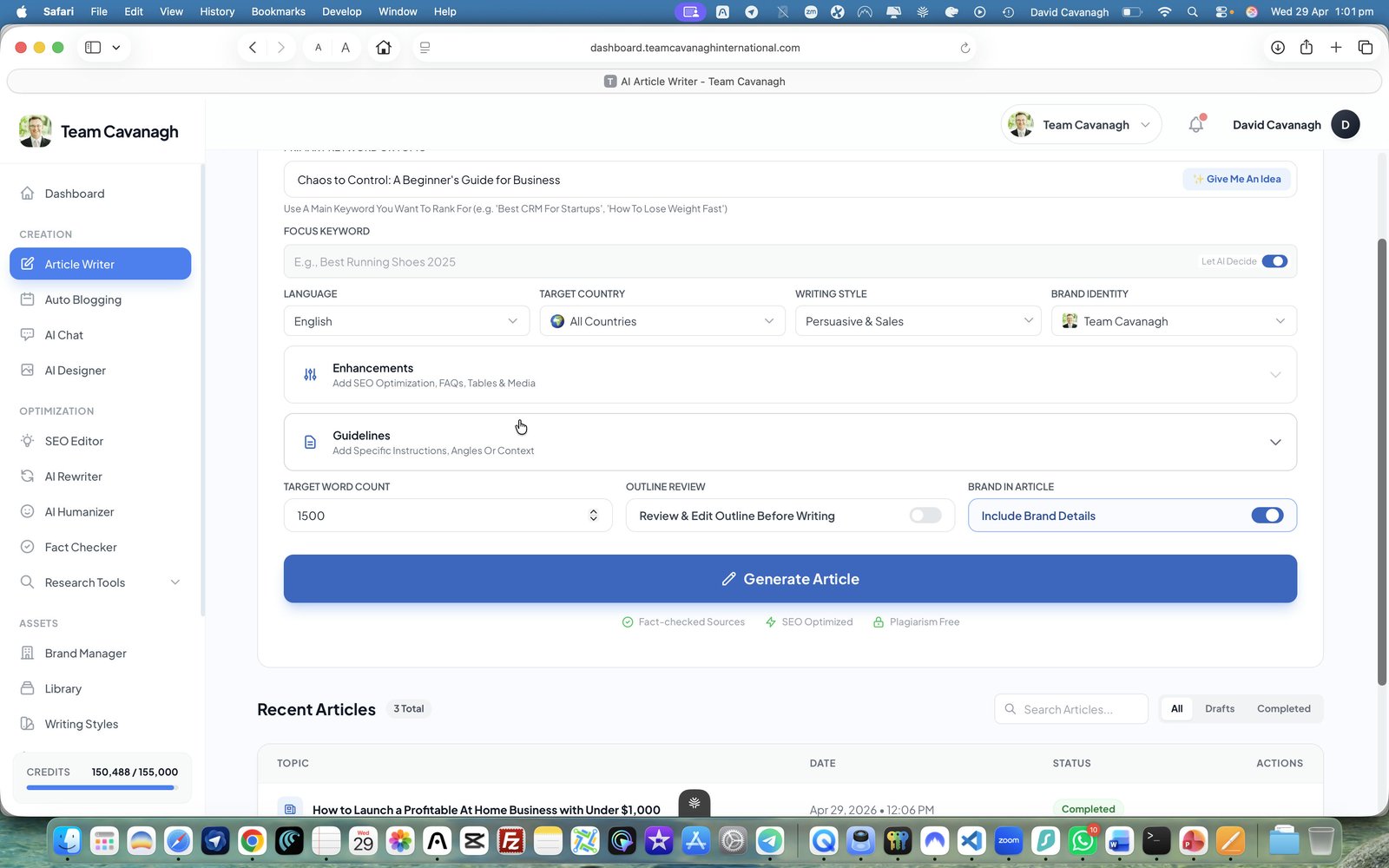The image size is (1389, 868).
Task: Click the Search Articles field
Action: tap(1071, 709)
